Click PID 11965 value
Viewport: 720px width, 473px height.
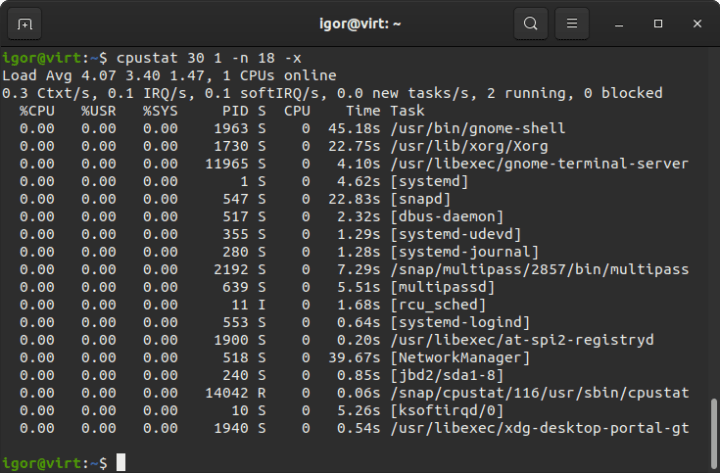point(226,164)
